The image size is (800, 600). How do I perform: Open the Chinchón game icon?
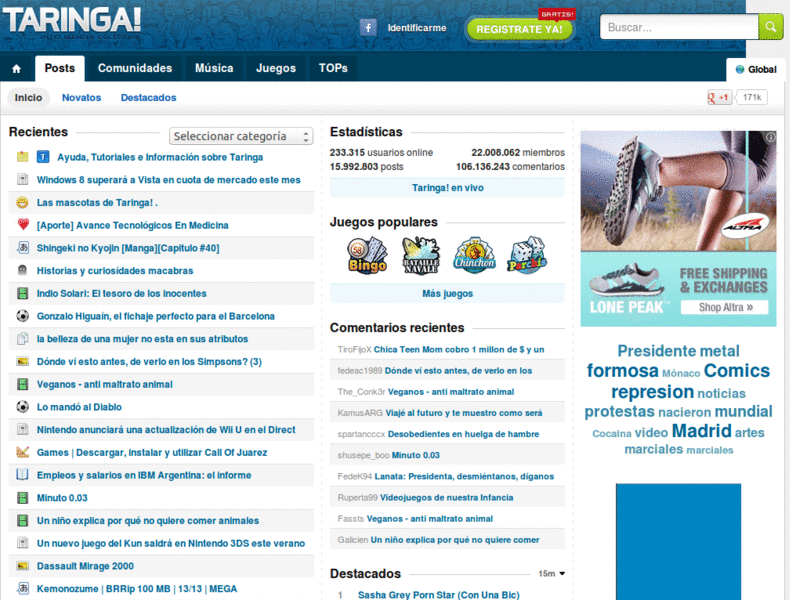(474, 255)
